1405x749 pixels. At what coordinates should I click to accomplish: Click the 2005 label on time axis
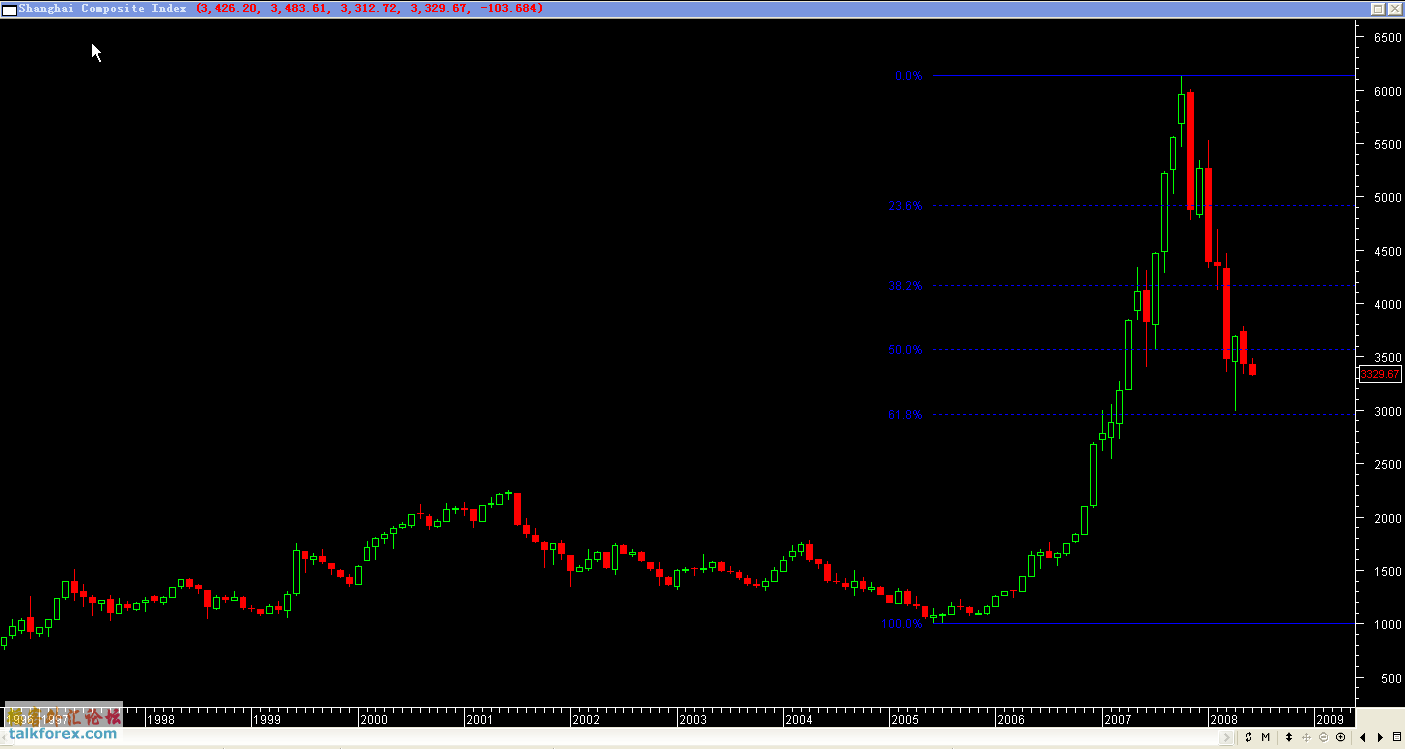(x=905, y=719)
